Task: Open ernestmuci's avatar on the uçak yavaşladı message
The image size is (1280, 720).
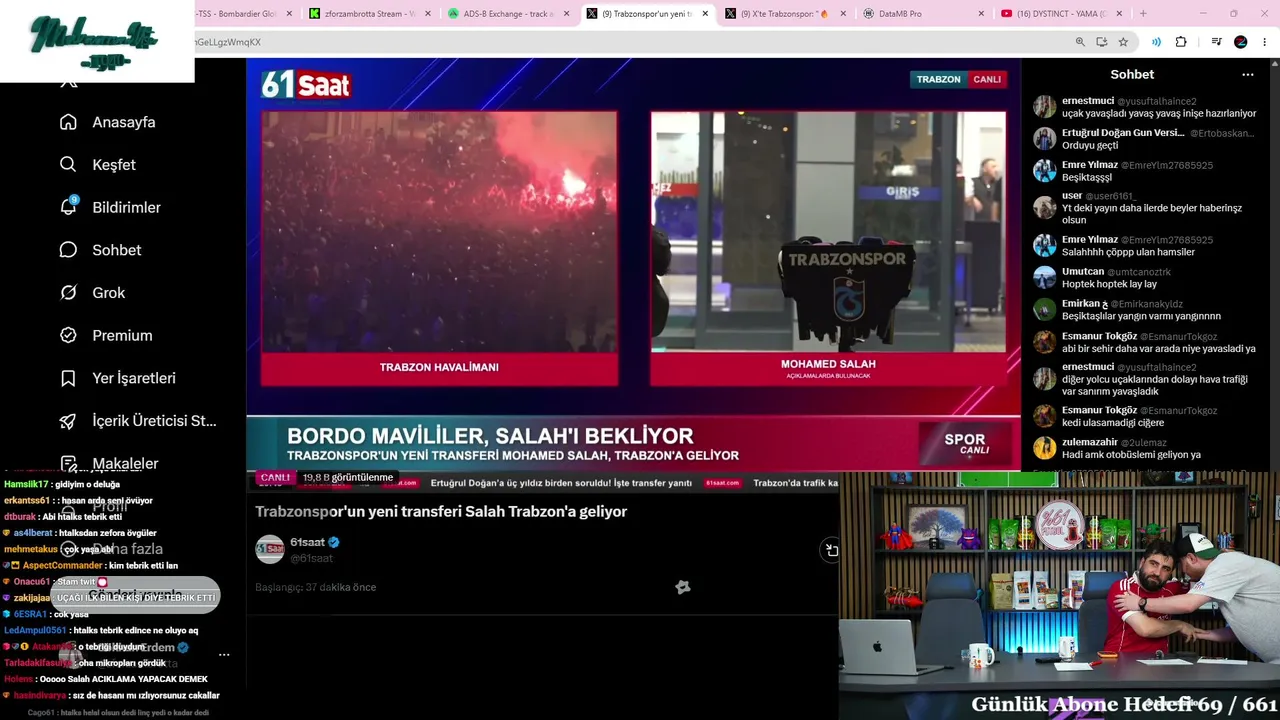Action: tap(1045, 107)
